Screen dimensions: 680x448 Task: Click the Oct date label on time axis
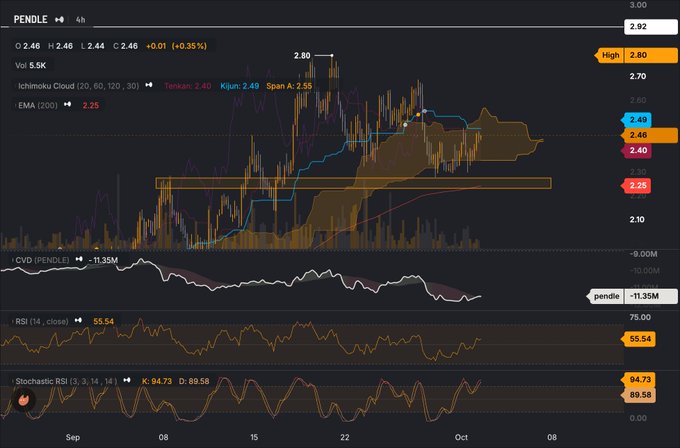tap(461, 437)
